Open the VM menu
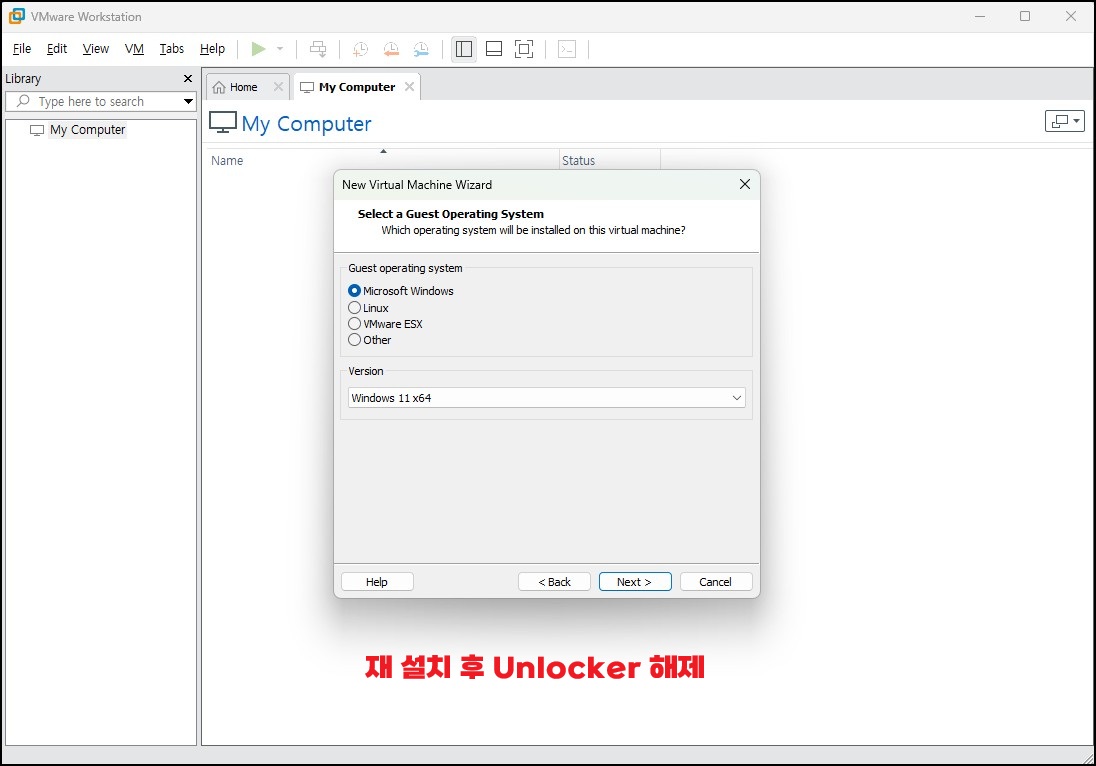This screenshot has width=1096, height=766. [134, 48]
